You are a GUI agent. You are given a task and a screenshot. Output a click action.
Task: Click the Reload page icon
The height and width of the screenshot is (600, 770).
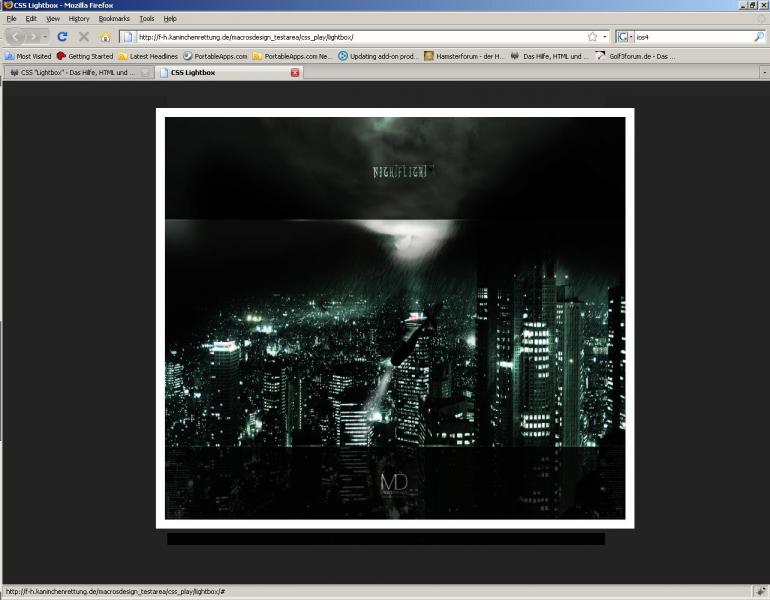pyautogui.click(x=62, y=37)
